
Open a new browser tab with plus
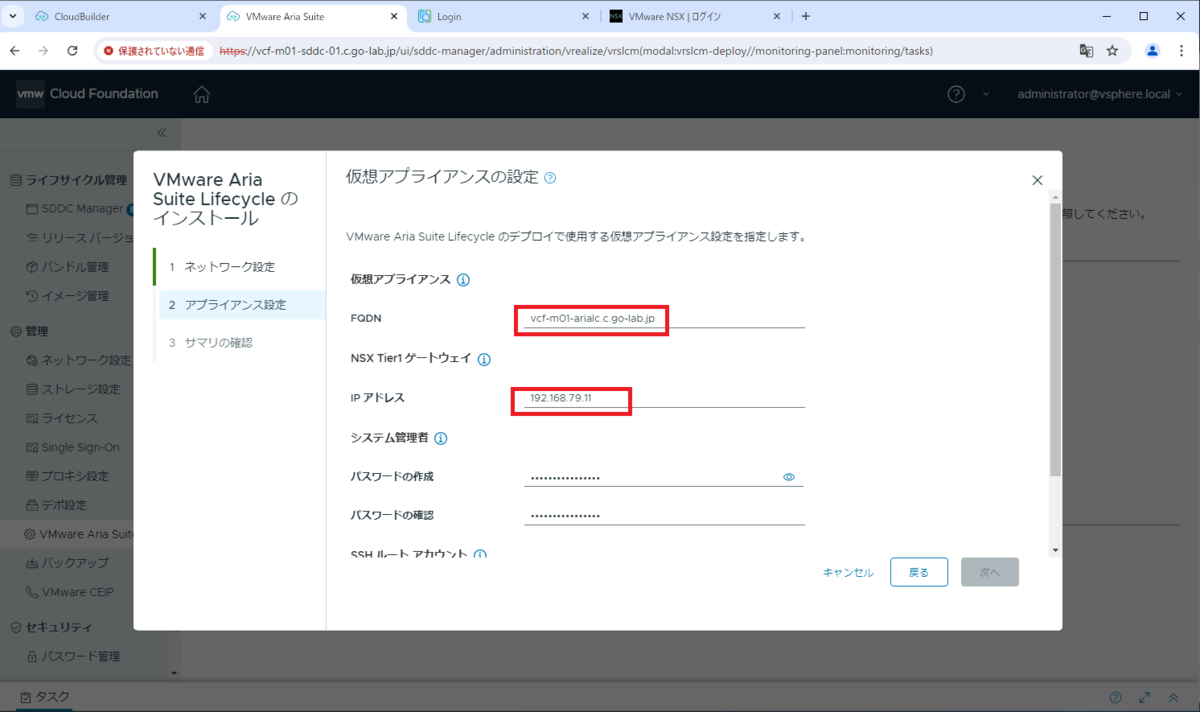[806, 16]
